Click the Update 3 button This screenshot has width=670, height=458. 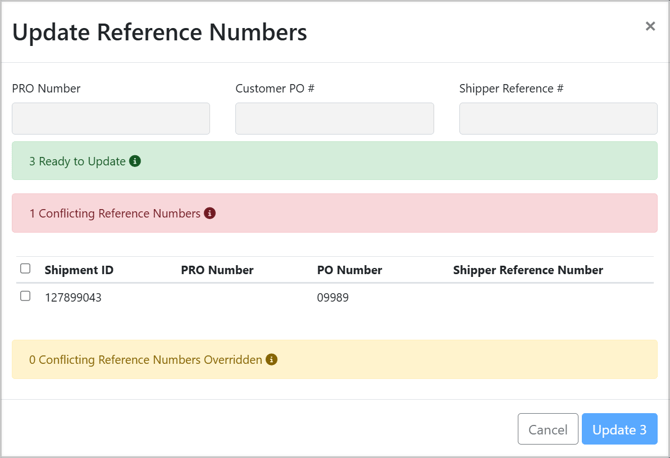pos(619,429)
